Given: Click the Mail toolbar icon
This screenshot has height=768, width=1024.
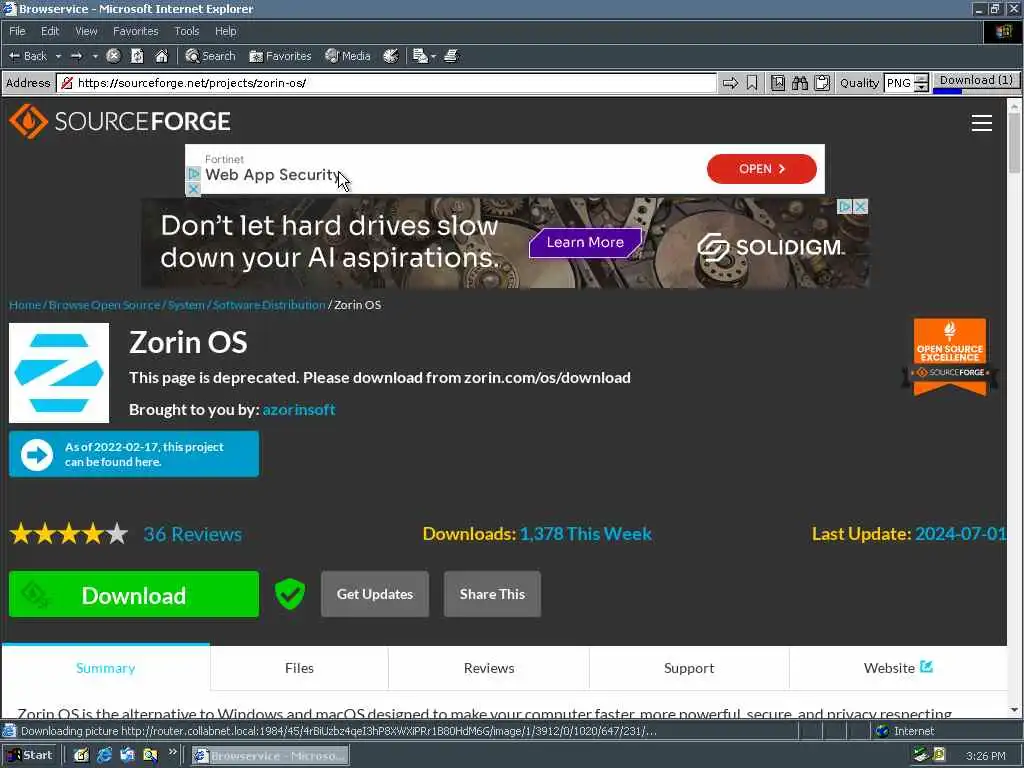Looking at the screenshot, I should pyautogui.click(x=420, y=56).
